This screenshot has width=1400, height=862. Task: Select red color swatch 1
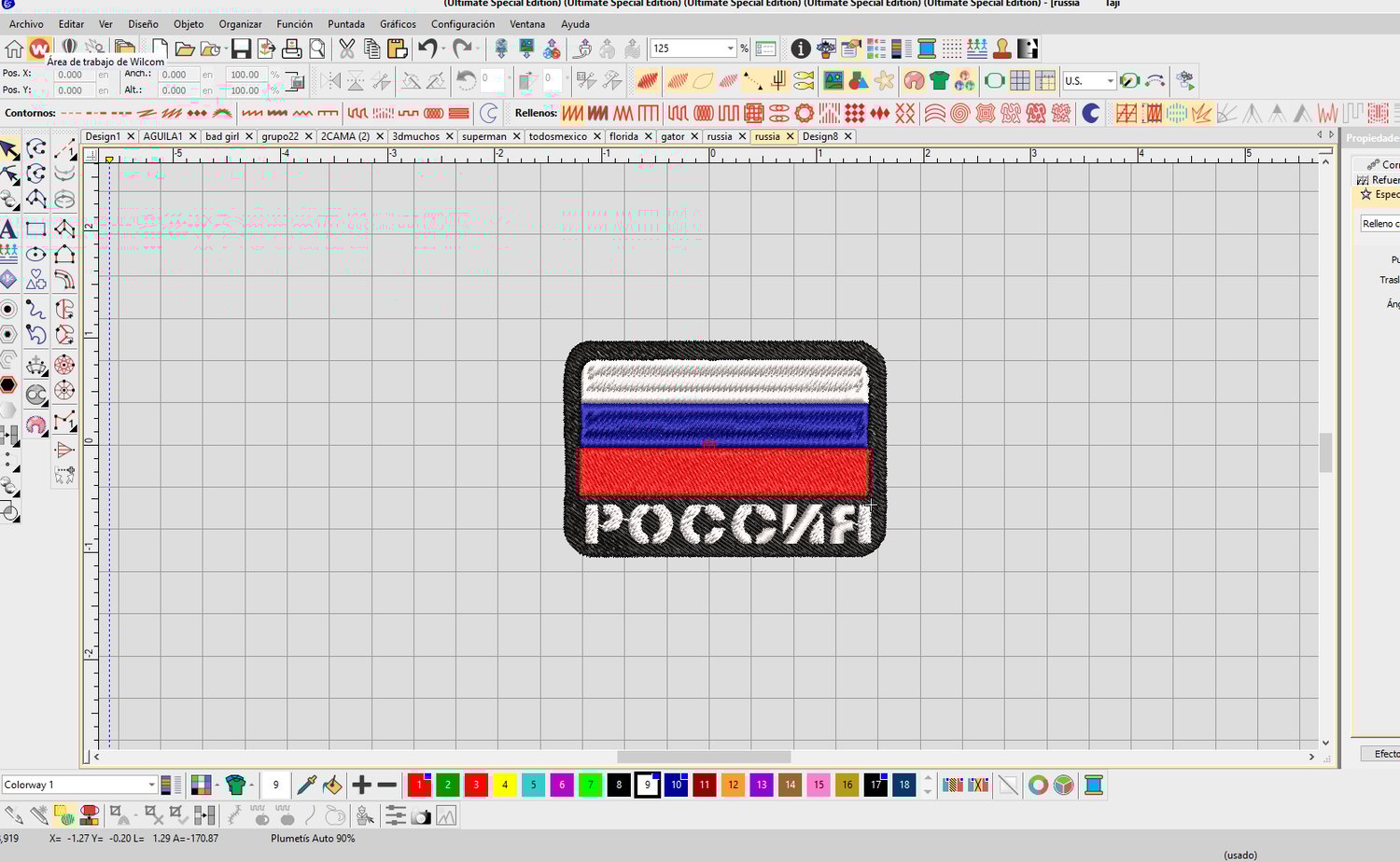419,786
